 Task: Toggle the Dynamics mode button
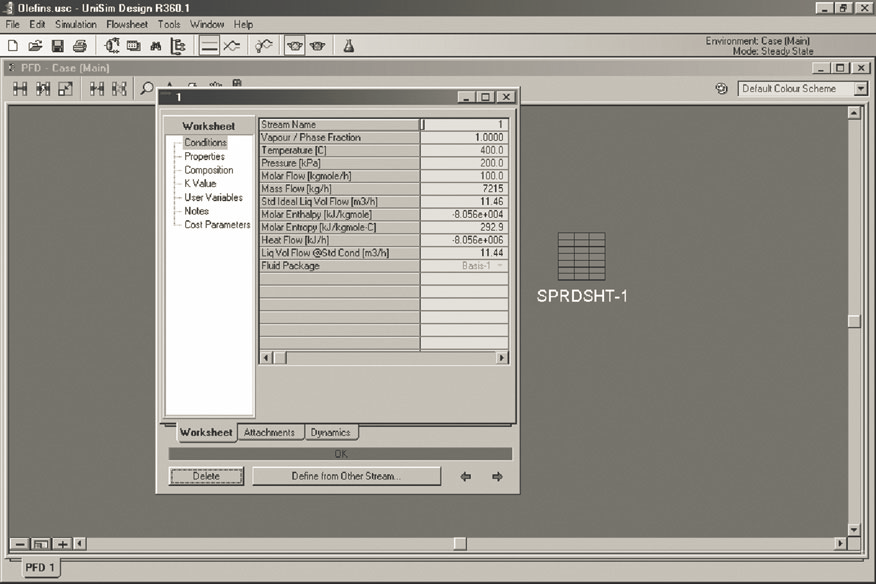[x=232, y=46]
